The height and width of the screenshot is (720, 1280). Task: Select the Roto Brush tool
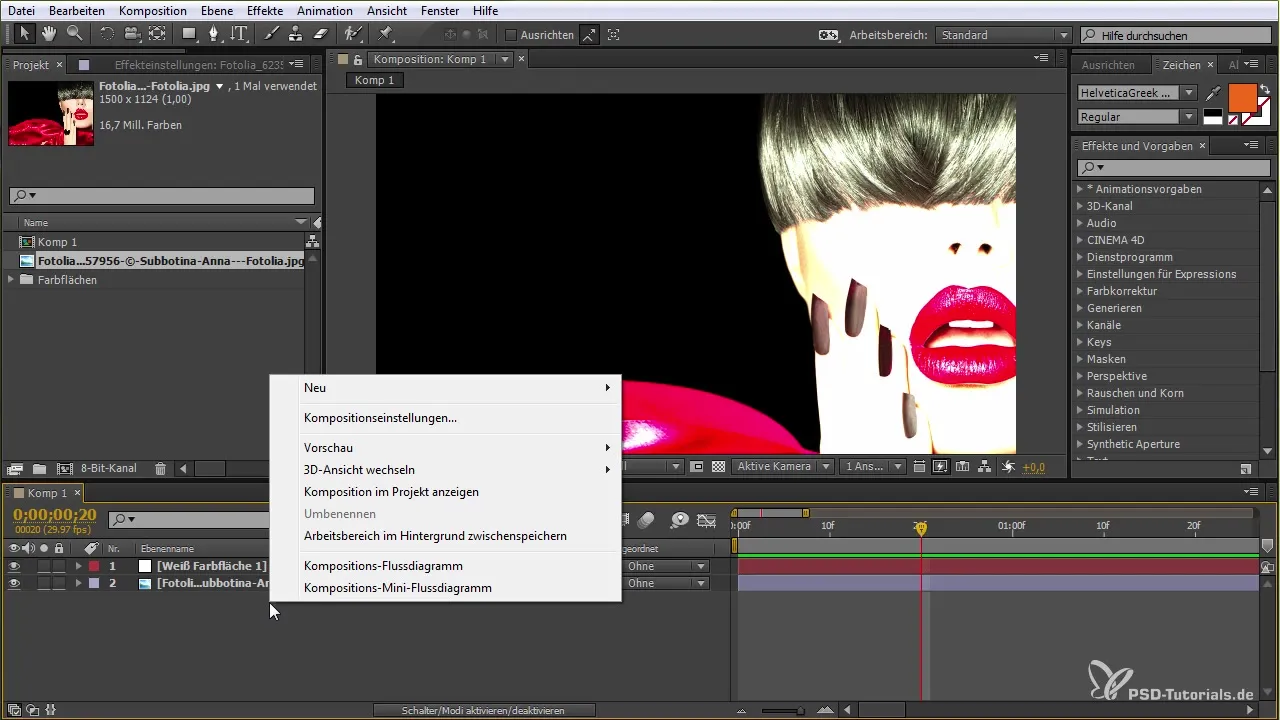click(x=352, y=34)
